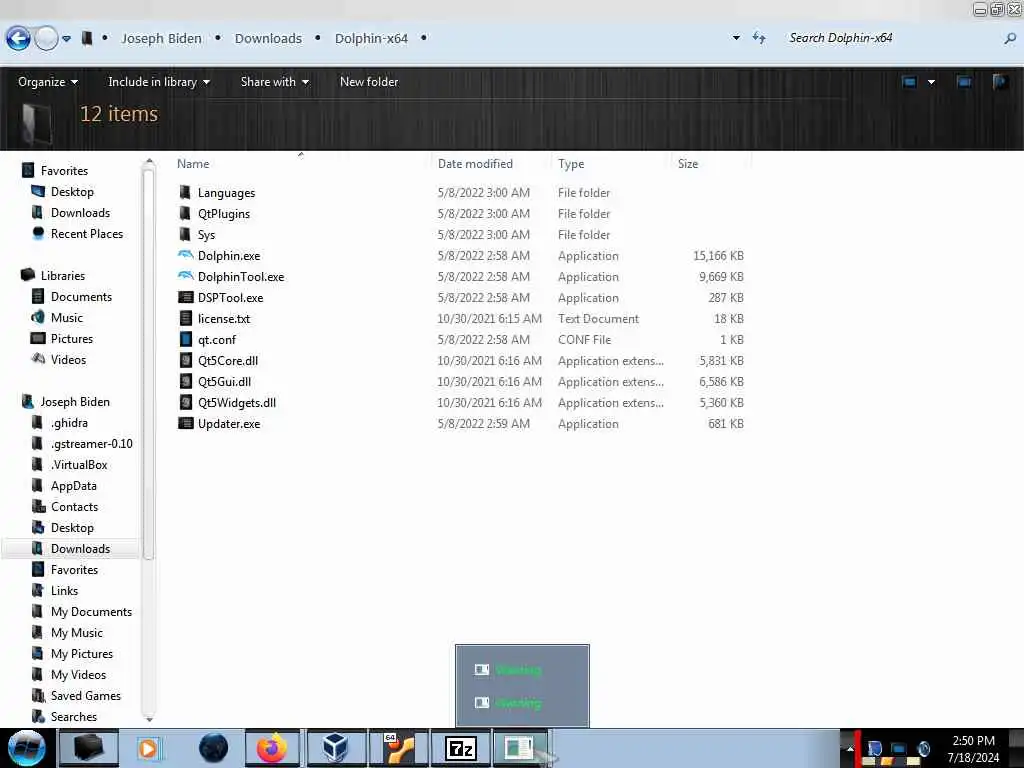Open Music library
The width and height of the screenshot is (1024, 768).
pyautogui.click(x=67, y=317)
